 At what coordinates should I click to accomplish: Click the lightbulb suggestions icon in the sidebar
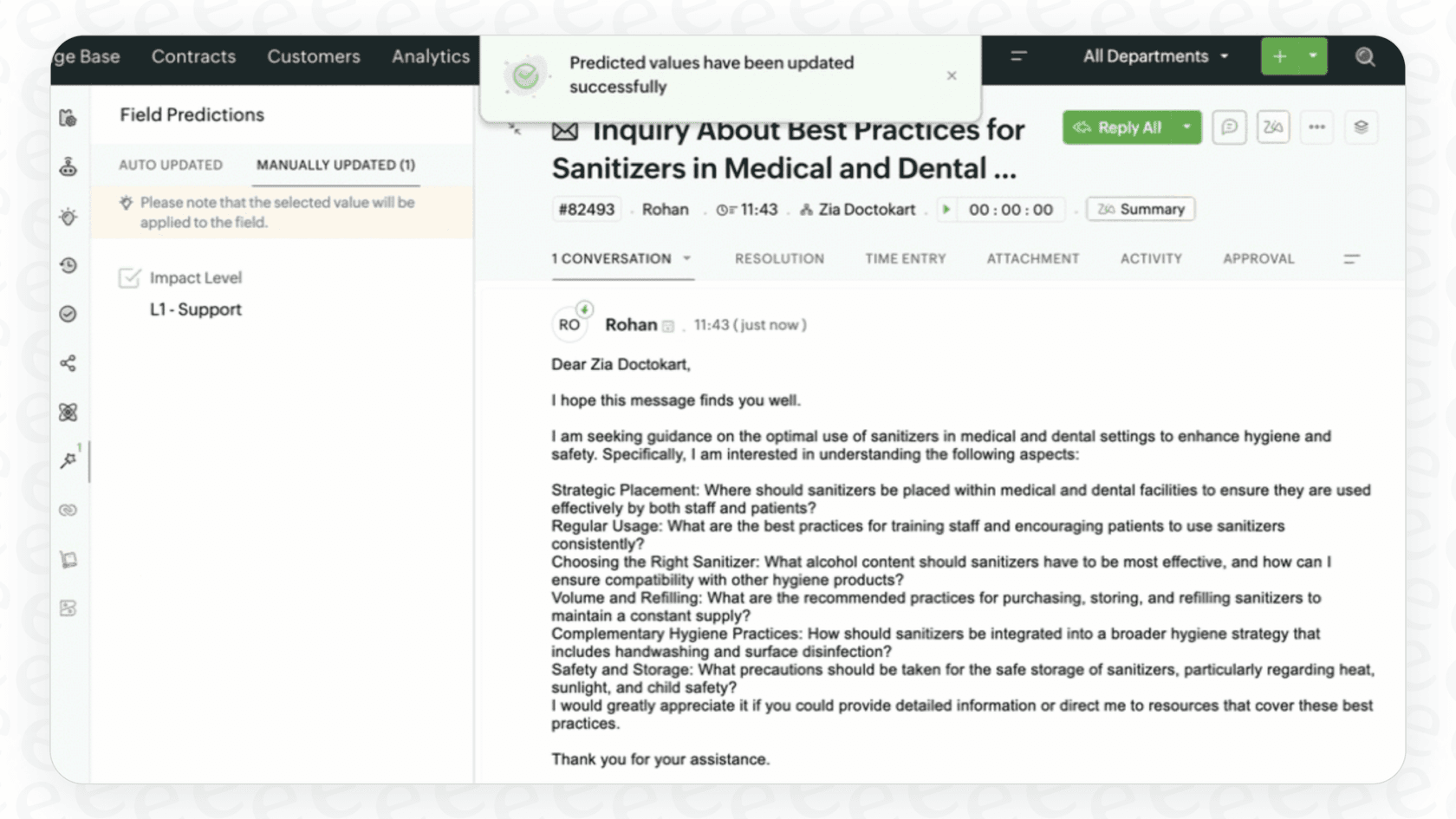point(68,216)
